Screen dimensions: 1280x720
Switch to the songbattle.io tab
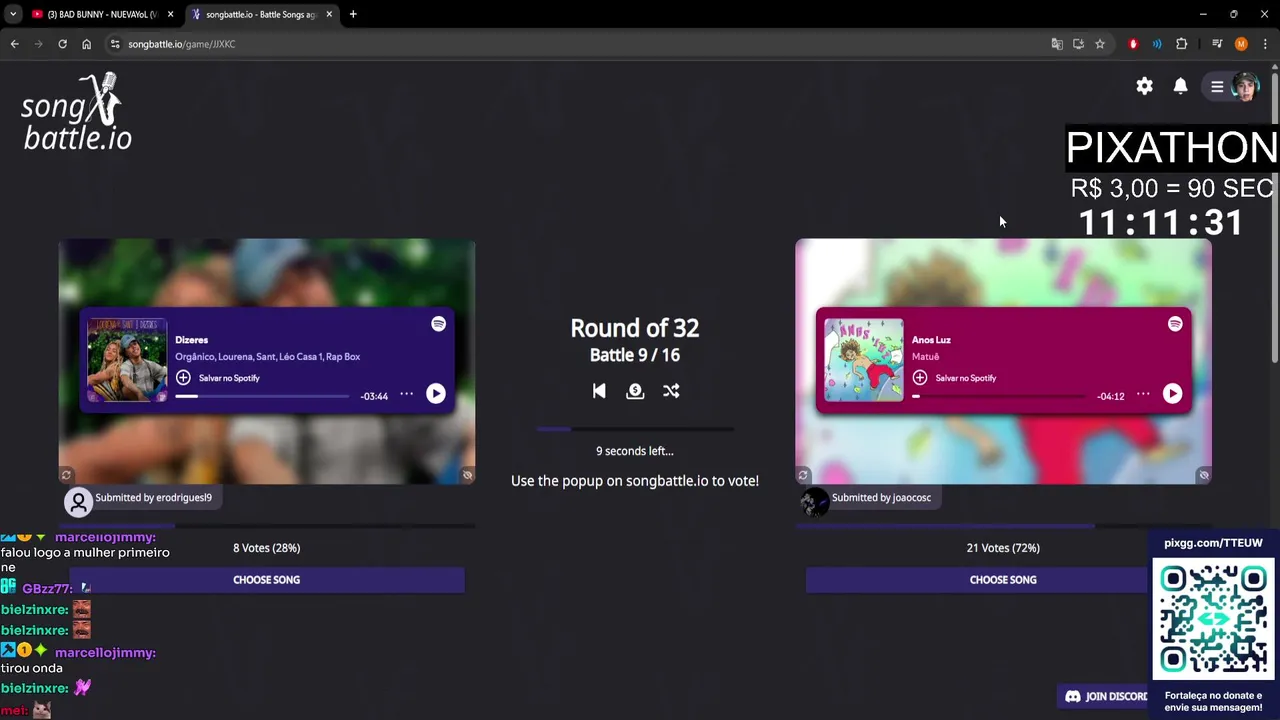(x=262, y=14)
